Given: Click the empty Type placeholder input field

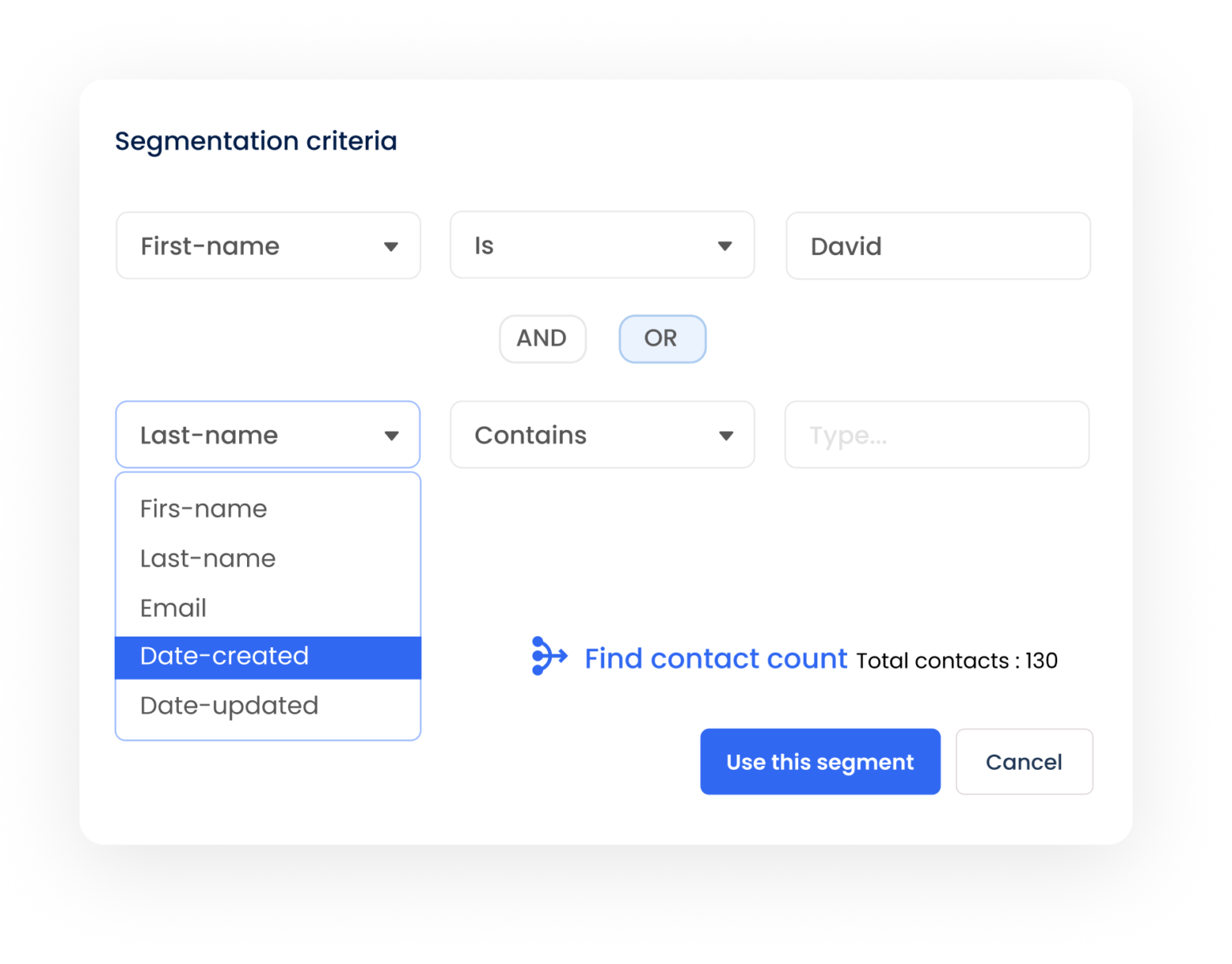Looking at the screenshot, I should (936, 435).
